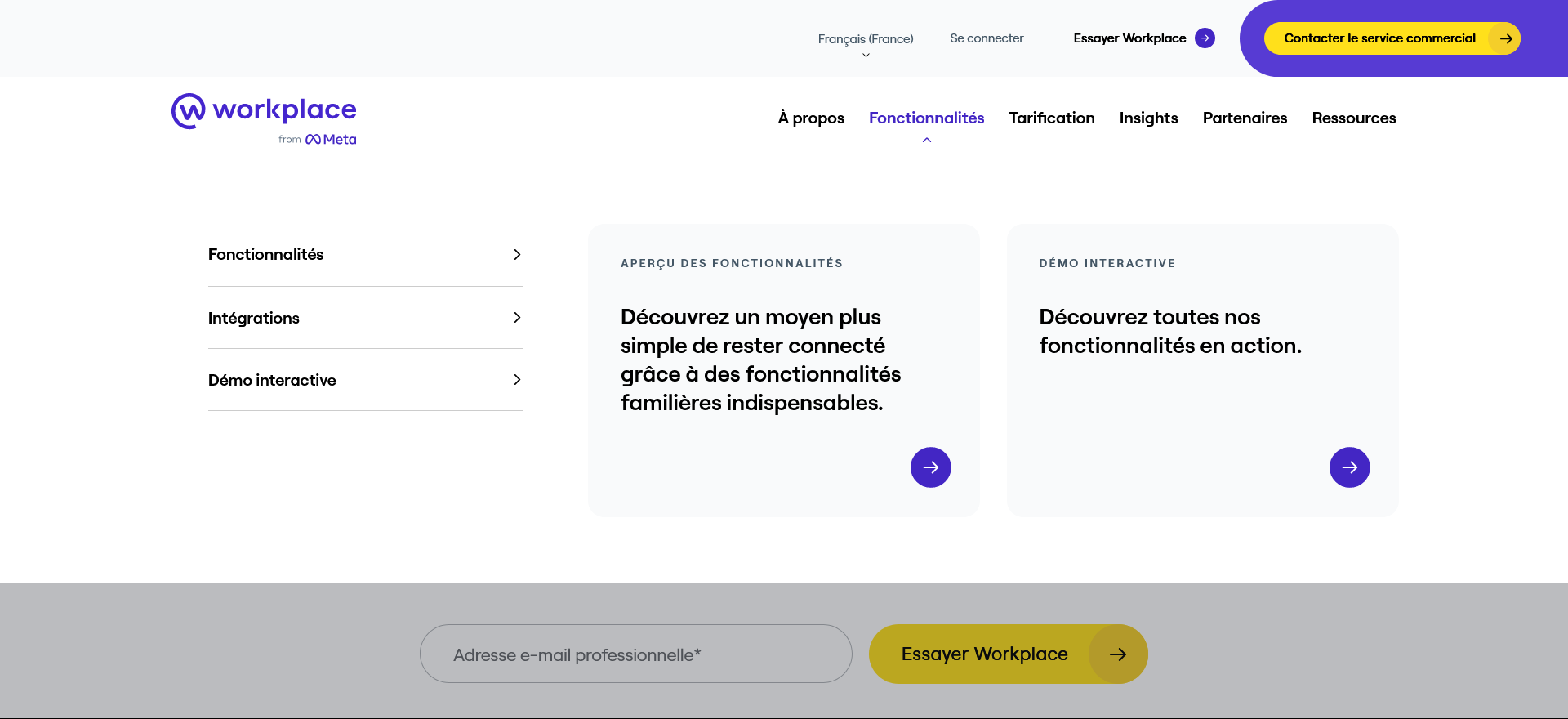Viewport: 1568px width, 719px height.
Task: Open the Tarification page
Action: (1052, 118)
